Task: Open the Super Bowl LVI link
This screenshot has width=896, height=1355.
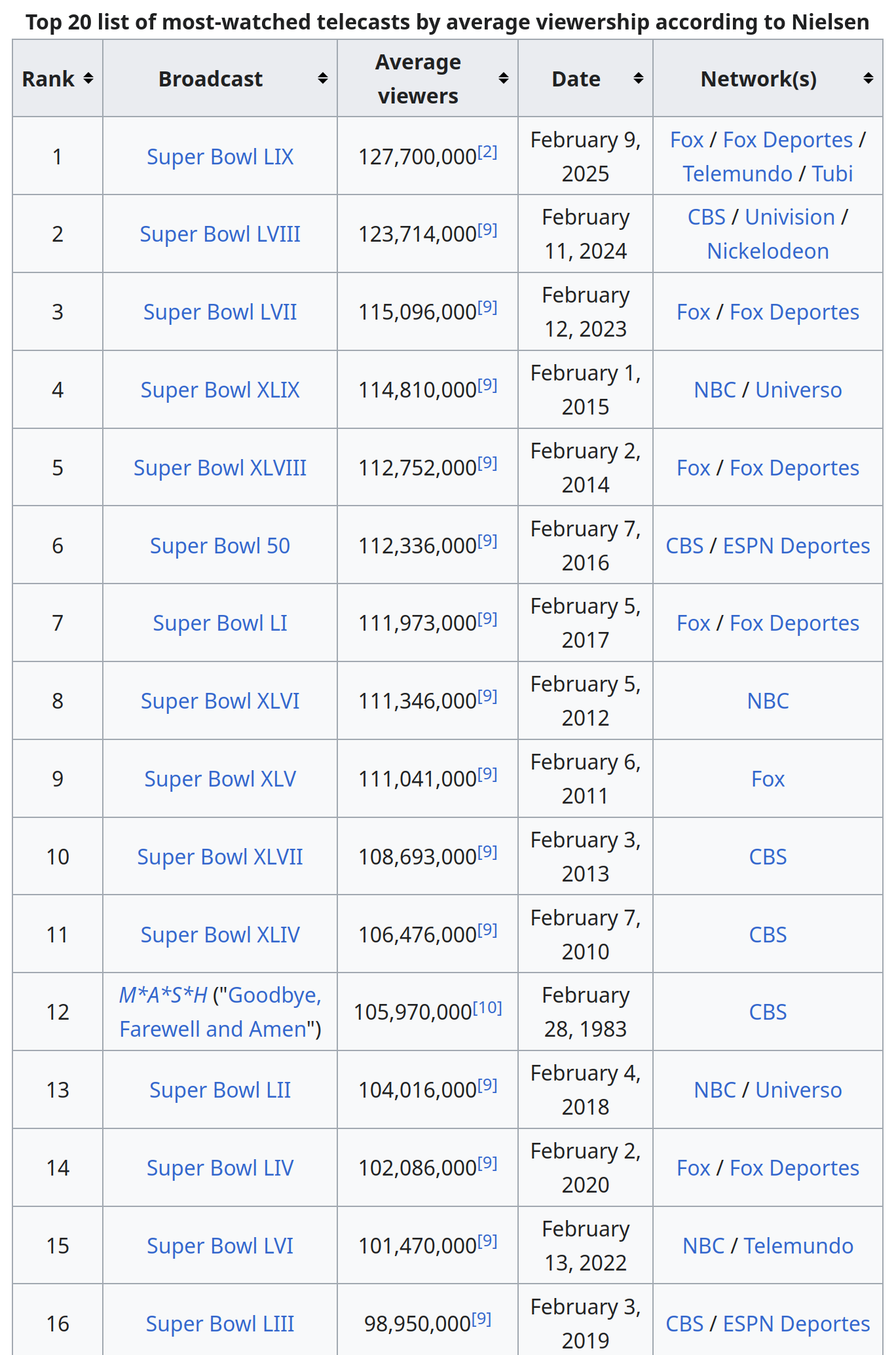Action: (x=219, y=1246)
